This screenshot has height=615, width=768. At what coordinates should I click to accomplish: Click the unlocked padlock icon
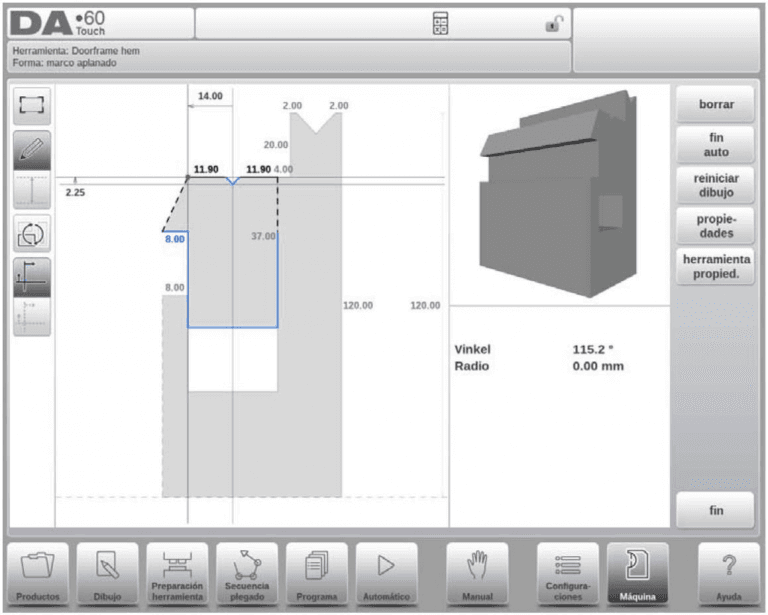pyautogui.click(x=554, y=23)
